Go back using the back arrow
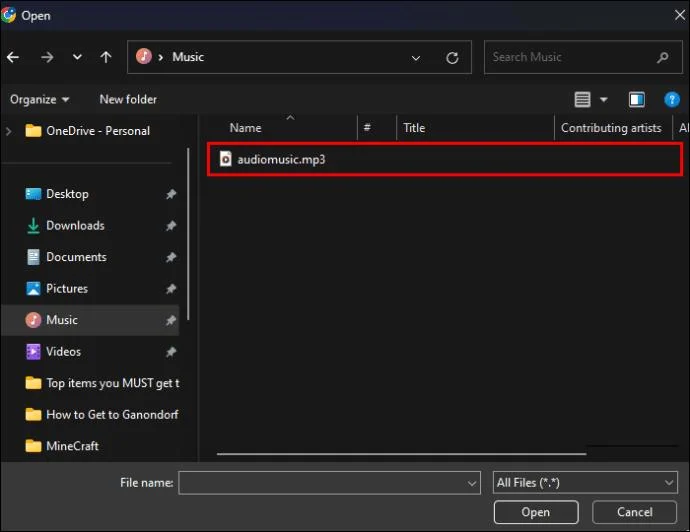This screenshot has height=532, width=690. 13,57
